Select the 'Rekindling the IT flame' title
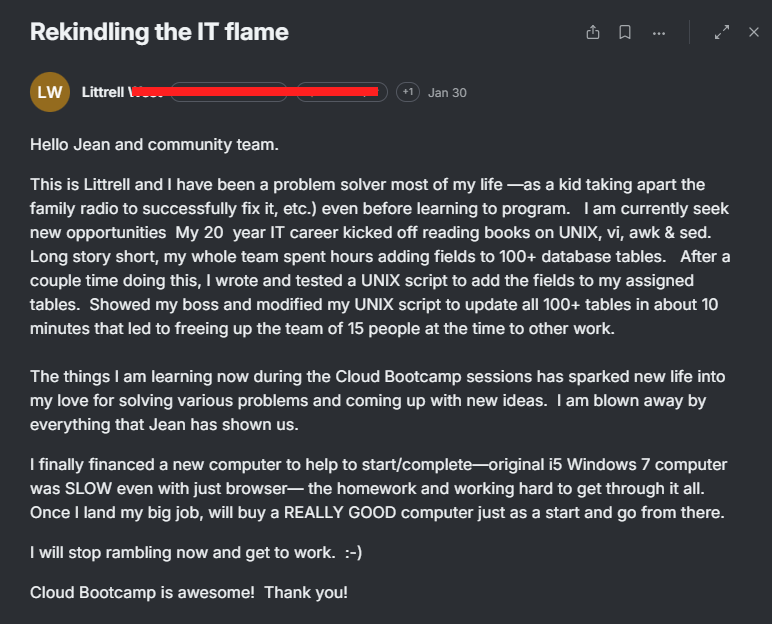The width and height of the screenshot is (772, 624). (x=159, y=32)
